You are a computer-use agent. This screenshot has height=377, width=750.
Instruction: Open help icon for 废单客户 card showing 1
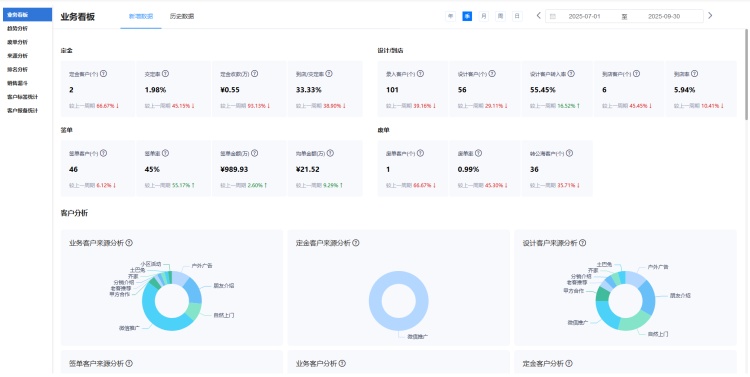tap(420, 154)
